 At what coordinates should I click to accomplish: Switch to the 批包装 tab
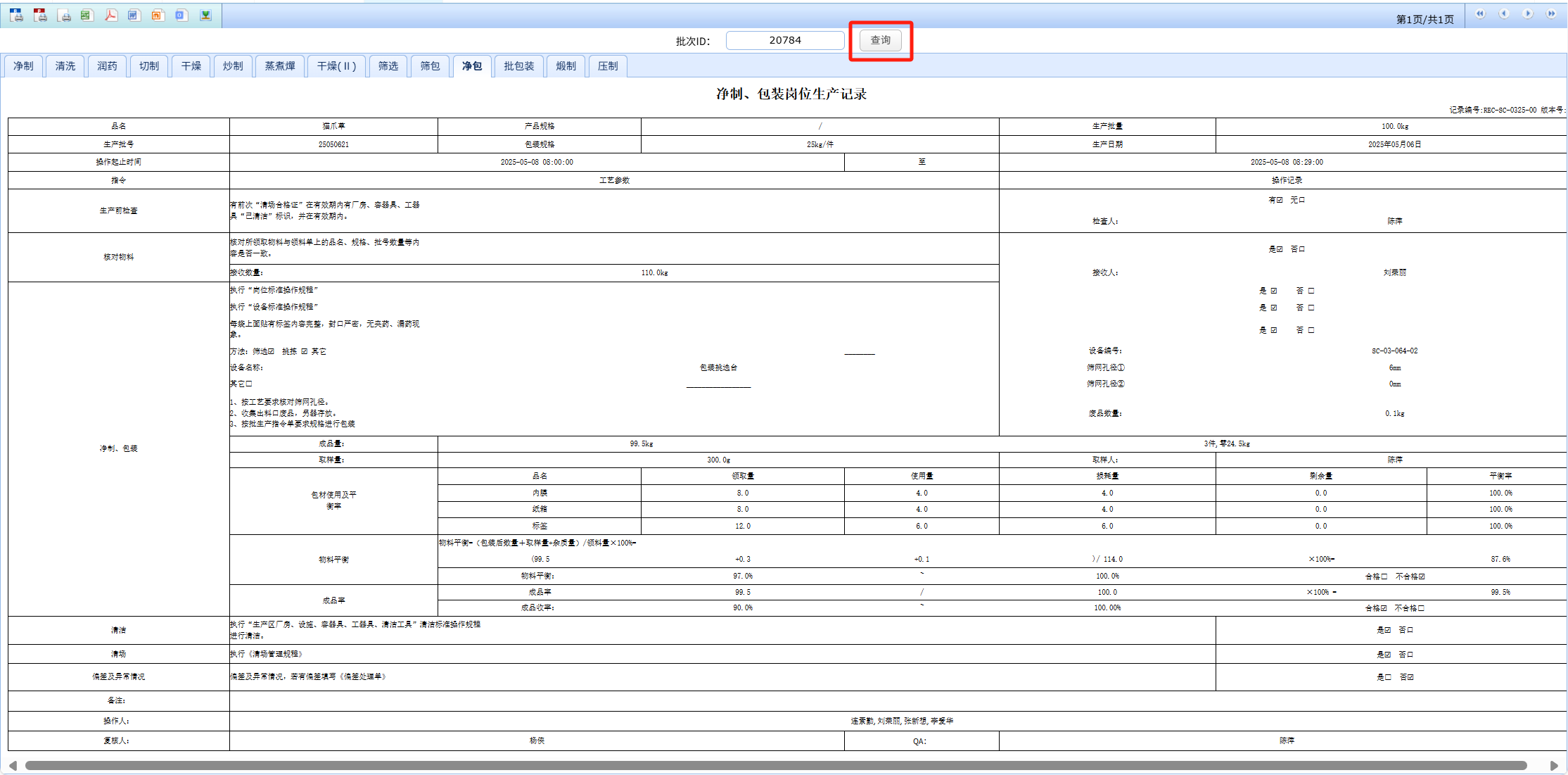coord(518,66)
